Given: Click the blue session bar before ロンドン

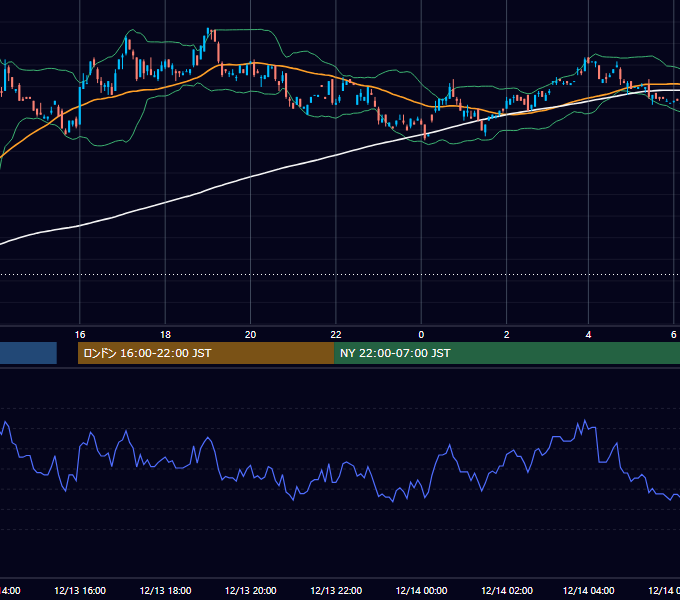Looking at the screenshot, I should pyautogui.click(x=28, y=353).
